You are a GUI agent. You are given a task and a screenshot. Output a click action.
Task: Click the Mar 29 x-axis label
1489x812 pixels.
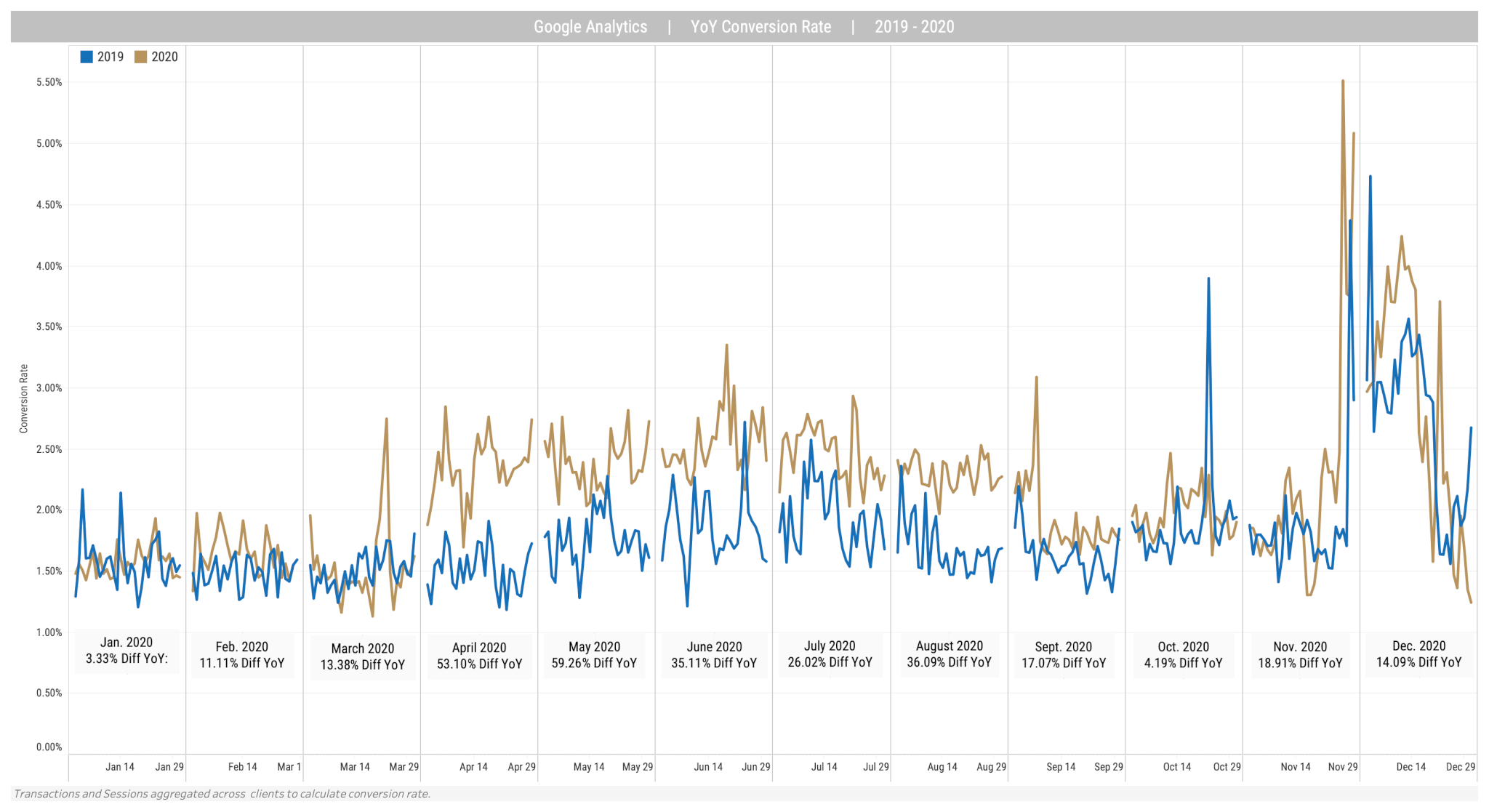point(404,767)
